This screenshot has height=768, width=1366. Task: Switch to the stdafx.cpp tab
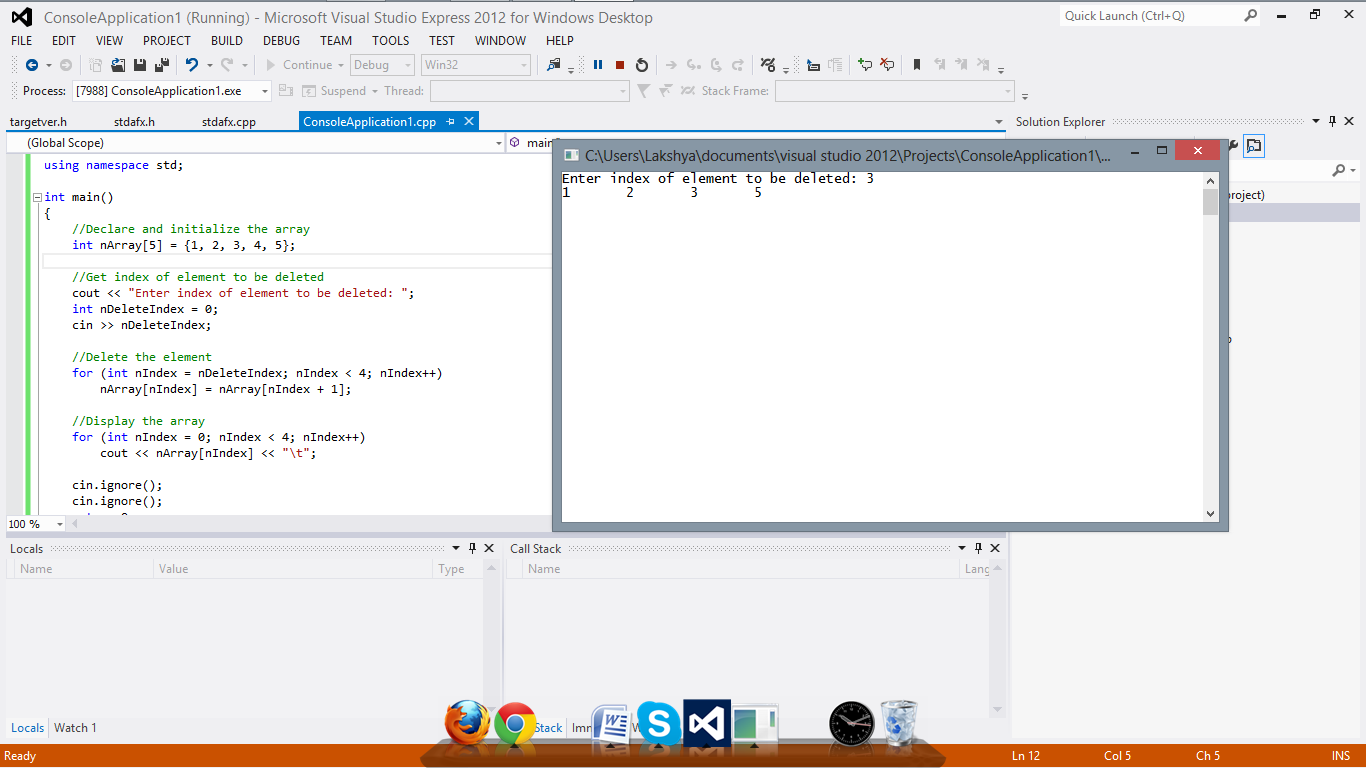[x=230, y=121]
